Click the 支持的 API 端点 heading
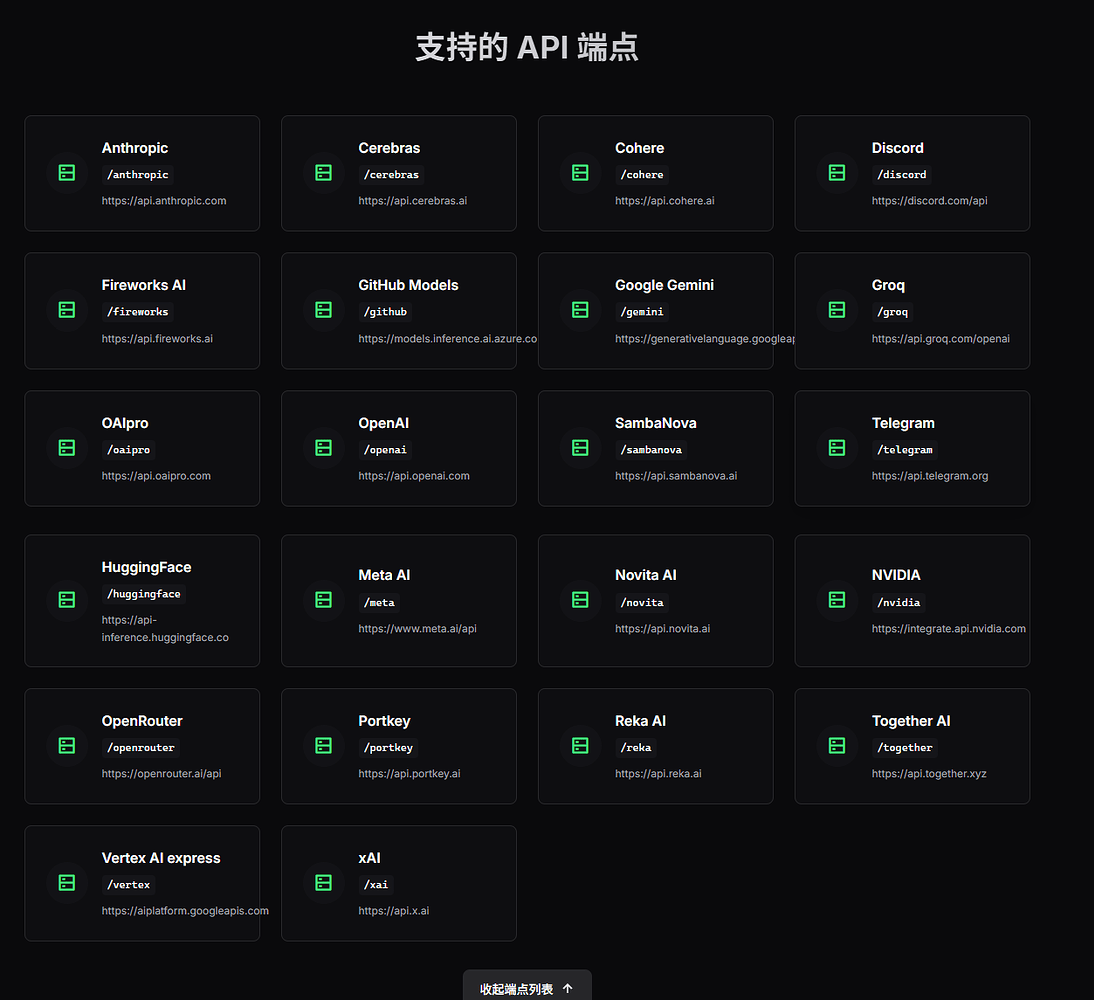This screenshot has width=1094, height=1000. point(527,47)
